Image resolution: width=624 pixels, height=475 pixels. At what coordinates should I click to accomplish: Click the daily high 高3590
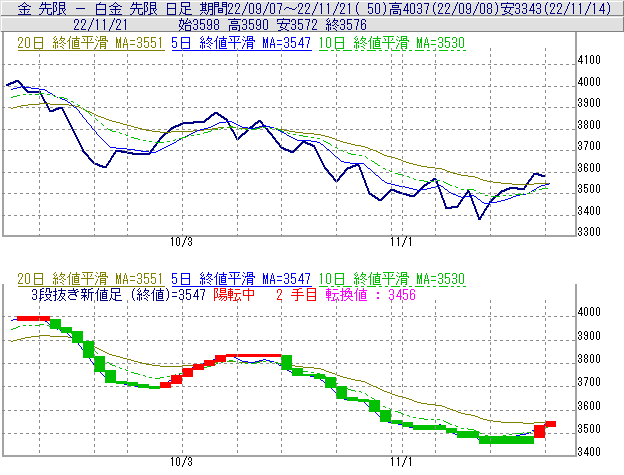click(248, 25)
